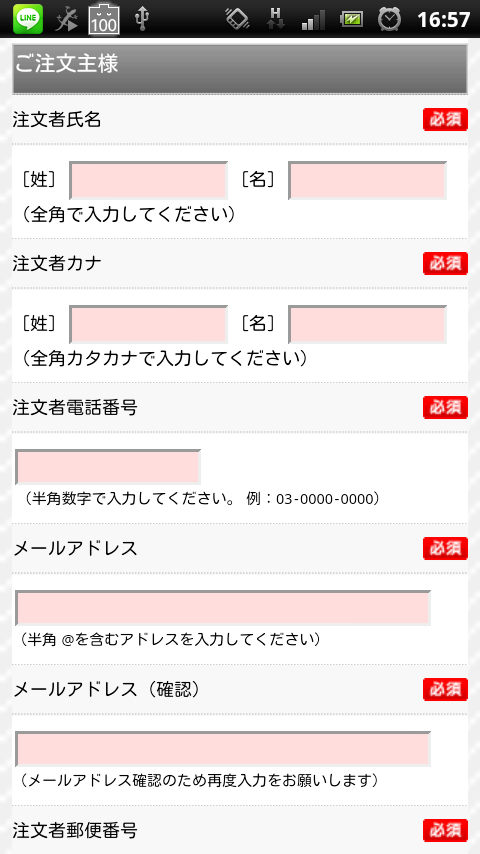Select the メールアドレス（確認） input box
The height and width of the screenshot is (854, 480).
pos(223,749)
